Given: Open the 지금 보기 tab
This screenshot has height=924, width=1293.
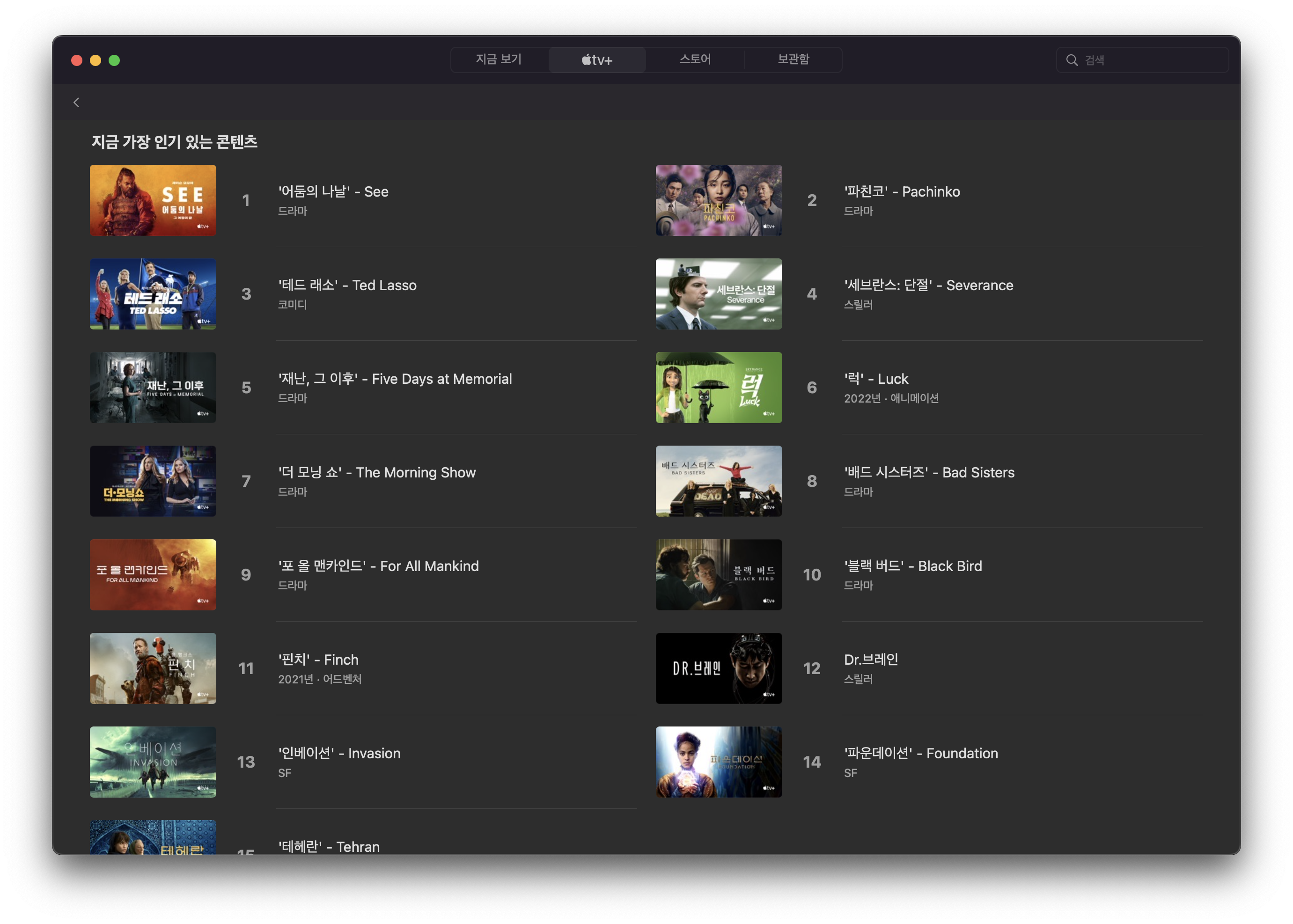Looking at the screenshot, I should [x=499, y=60].
